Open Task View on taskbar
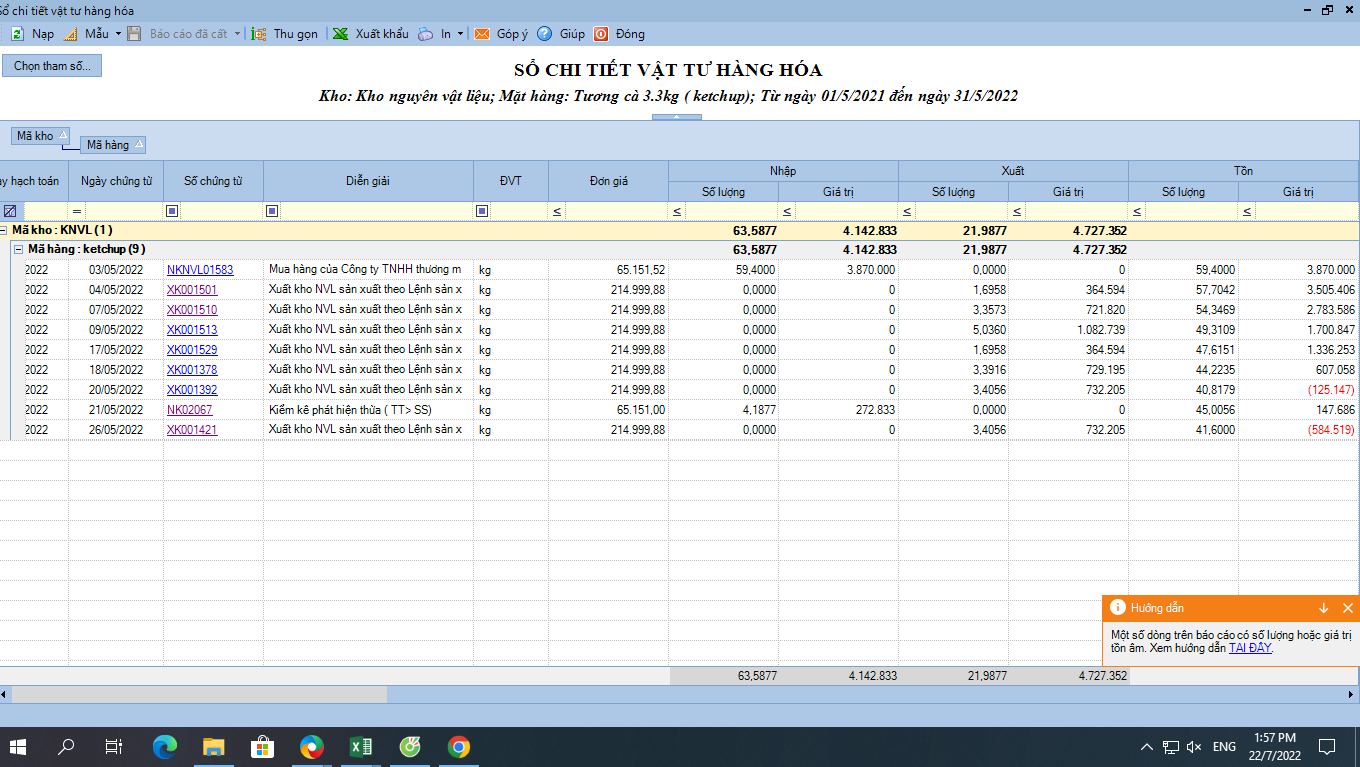The image size is (1360, 767). pyautogui.click(x=114, y=747)
